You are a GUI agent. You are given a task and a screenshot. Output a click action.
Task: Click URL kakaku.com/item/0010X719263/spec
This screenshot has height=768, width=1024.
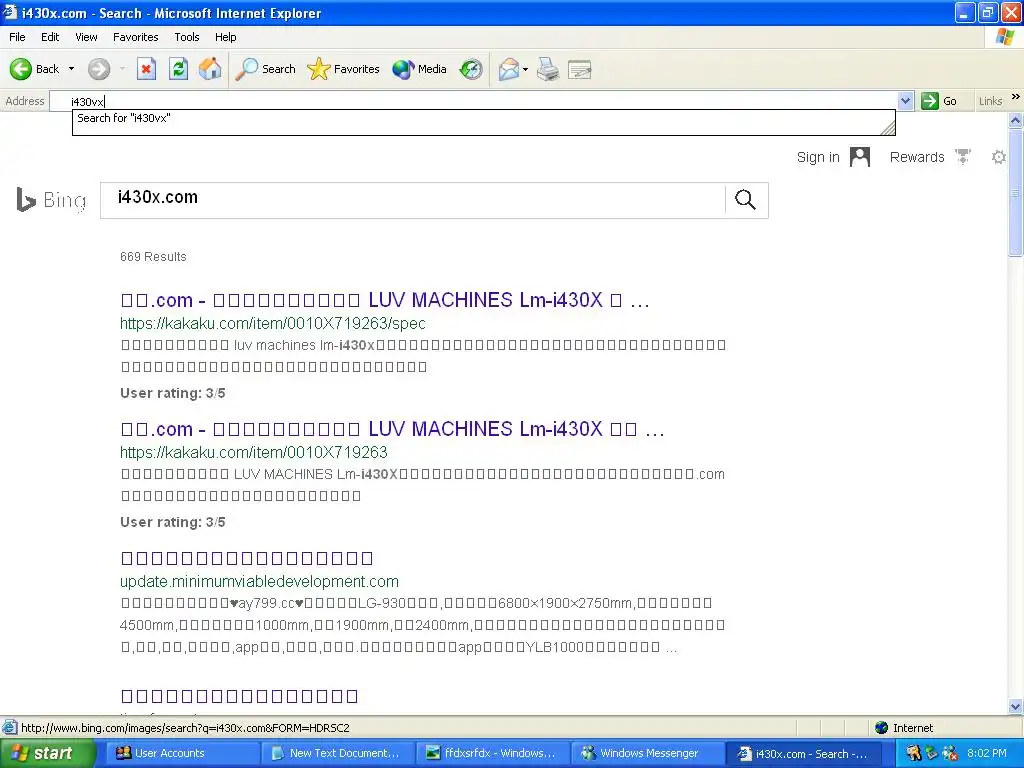272,323
